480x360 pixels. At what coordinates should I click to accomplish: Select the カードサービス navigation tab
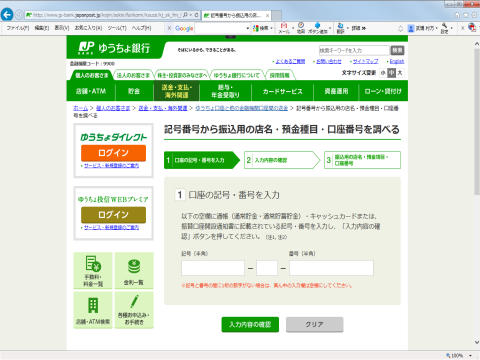point(282,91)
